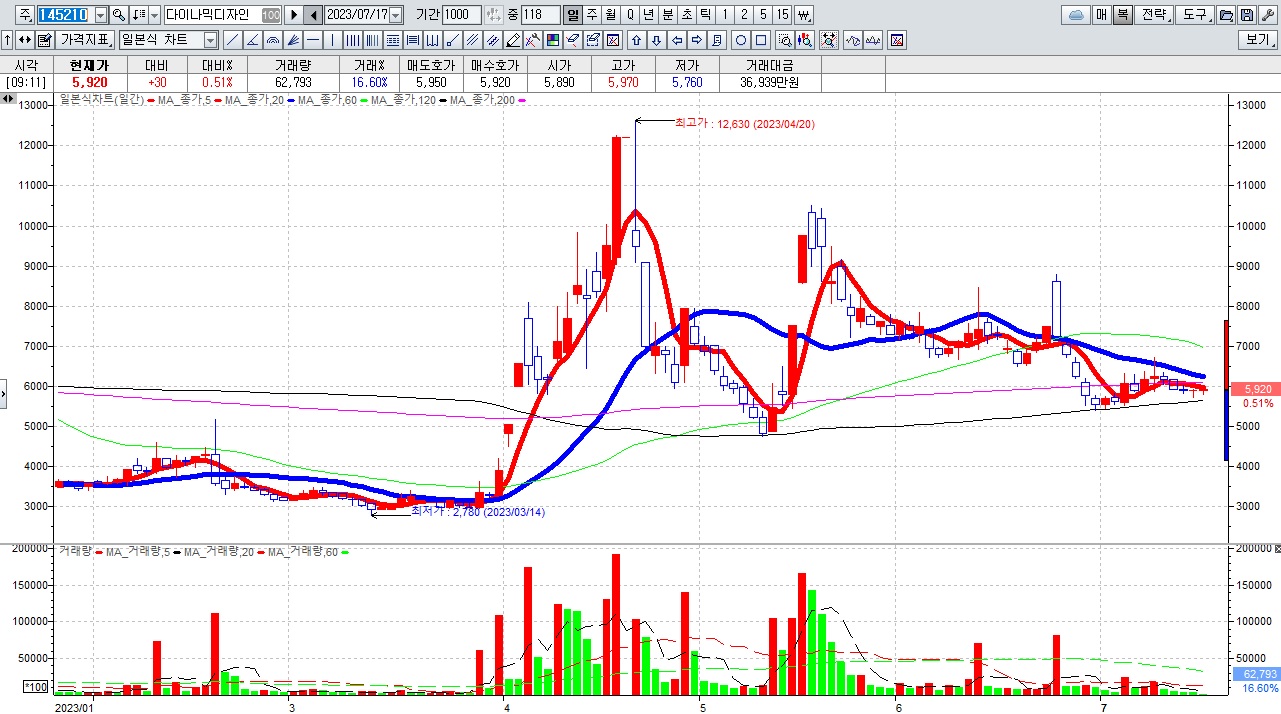Click the cloud sync icon

pyautogui.click(x=1076, y=15)
